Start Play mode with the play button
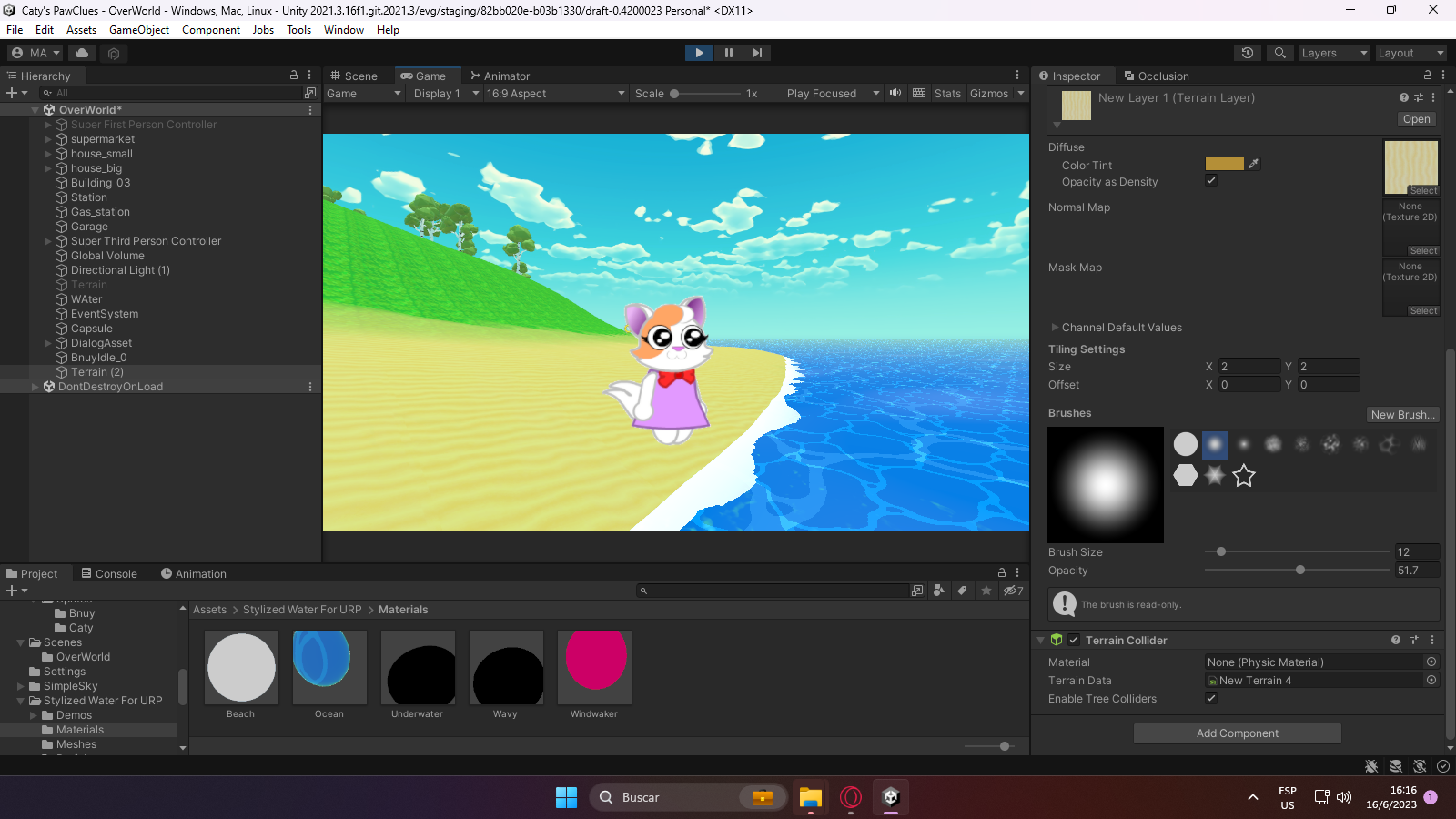Viewport: 1456px width, 819px height. pos(699,53)
